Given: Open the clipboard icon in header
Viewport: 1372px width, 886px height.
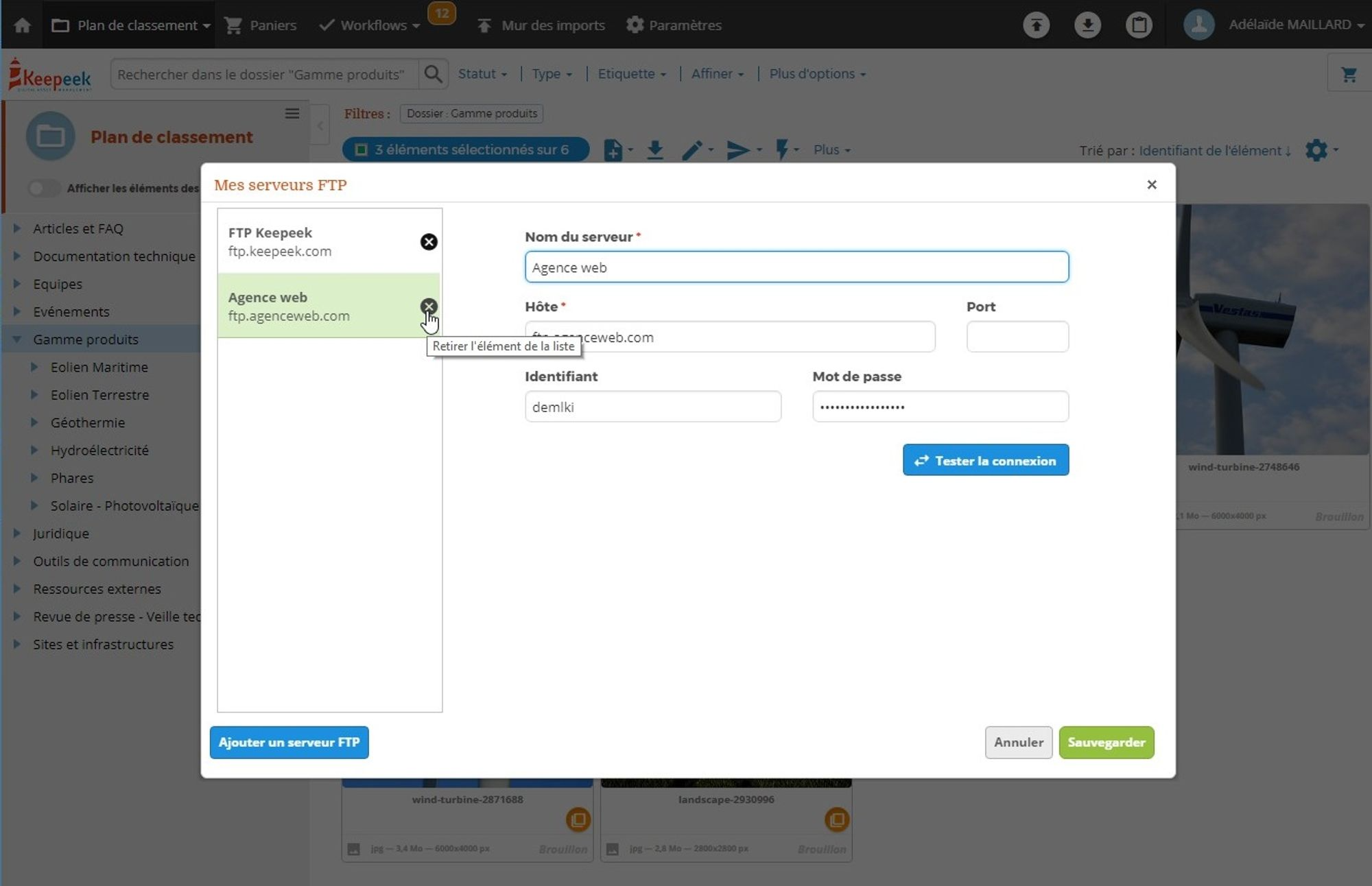Looking at the screenshot, I should tap(1139, 25).
